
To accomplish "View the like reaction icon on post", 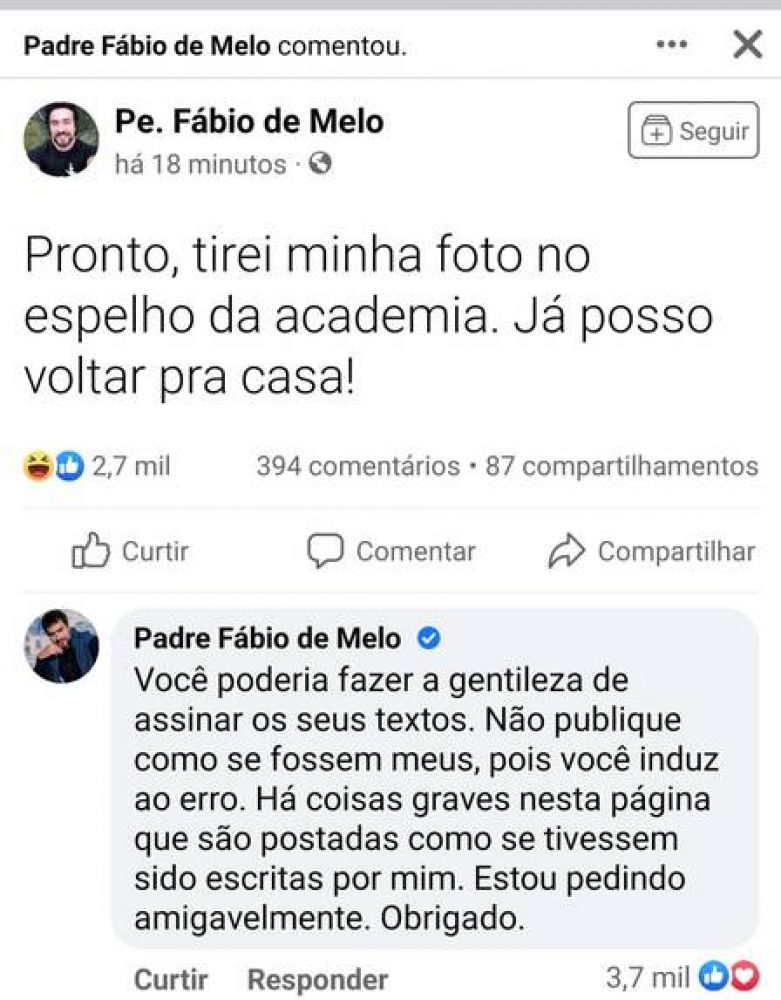I will coord(69,466).
